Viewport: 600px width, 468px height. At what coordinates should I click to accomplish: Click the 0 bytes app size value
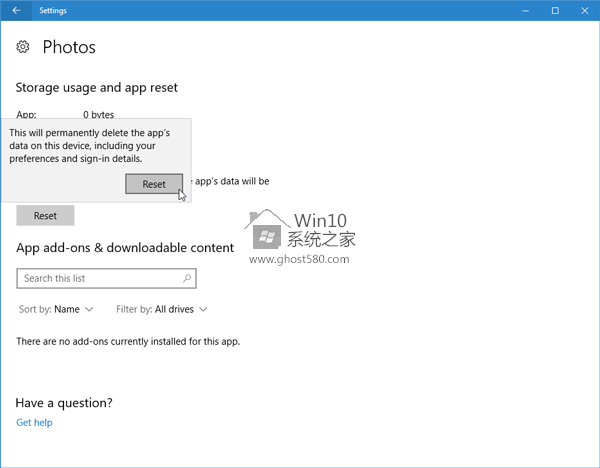99,114
